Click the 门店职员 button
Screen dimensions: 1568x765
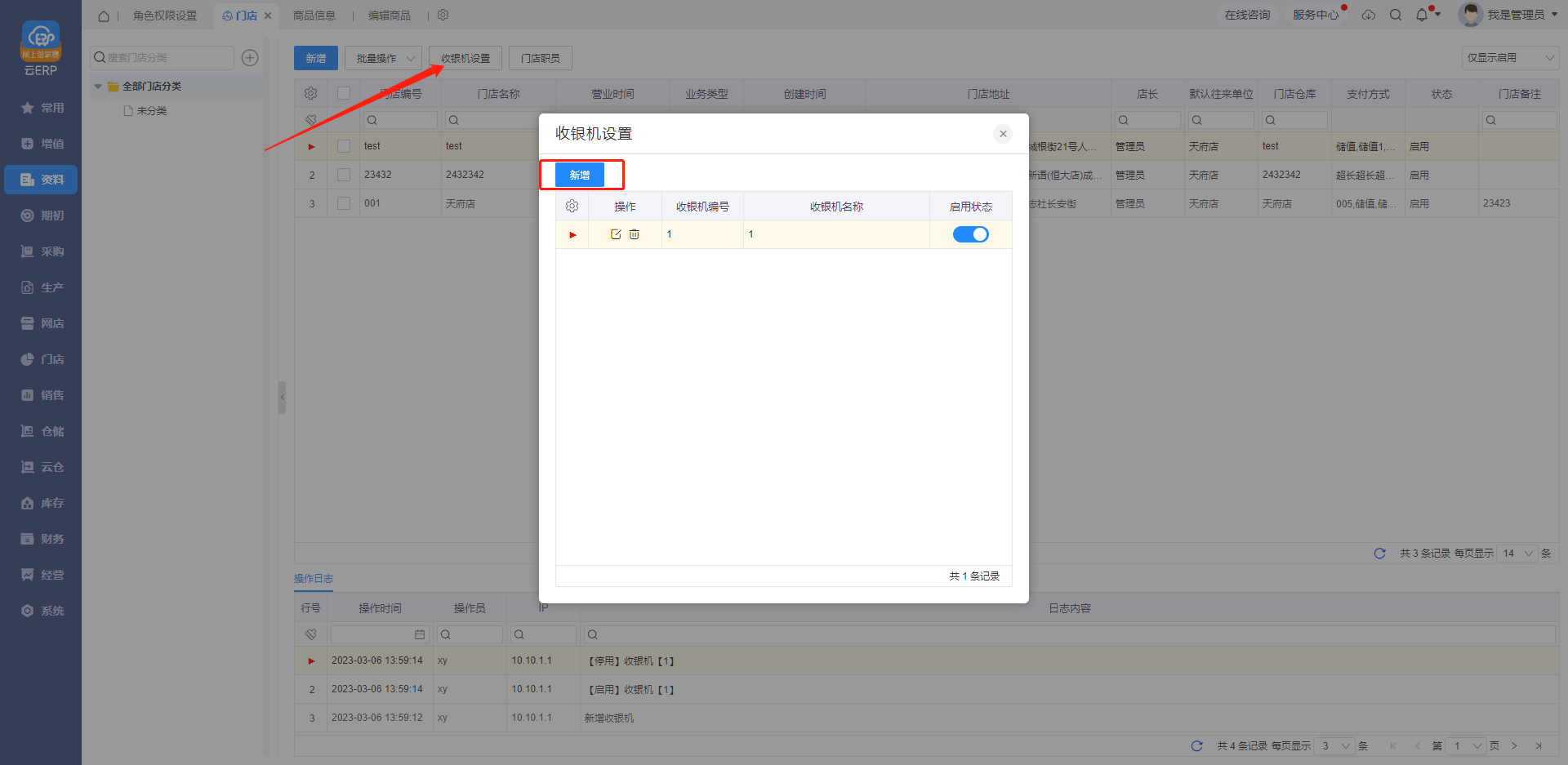(x=541, y=58)
